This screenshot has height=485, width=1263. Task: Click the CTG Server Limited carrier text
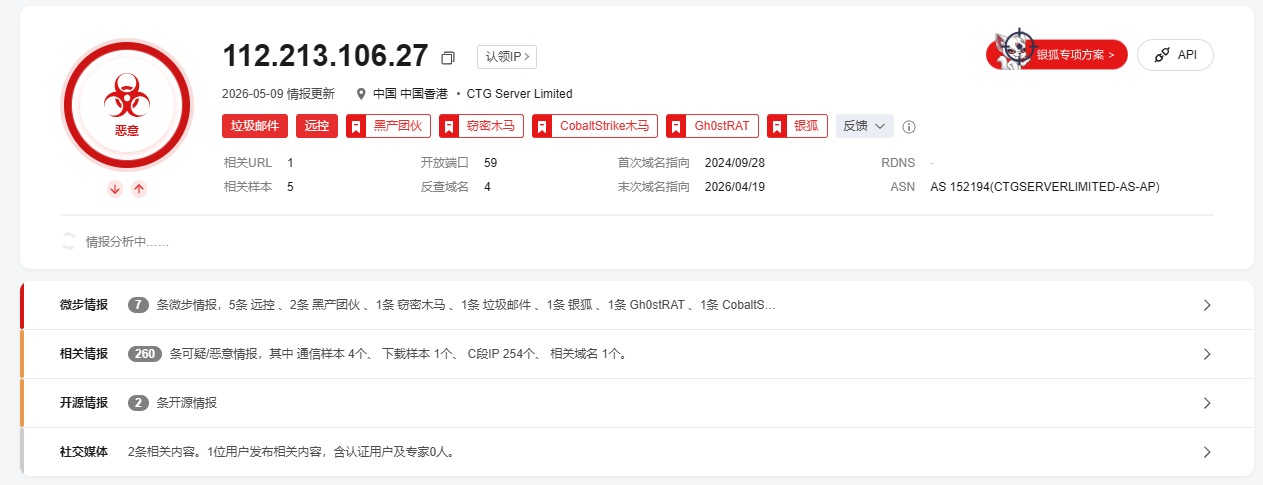click(520, 94)
